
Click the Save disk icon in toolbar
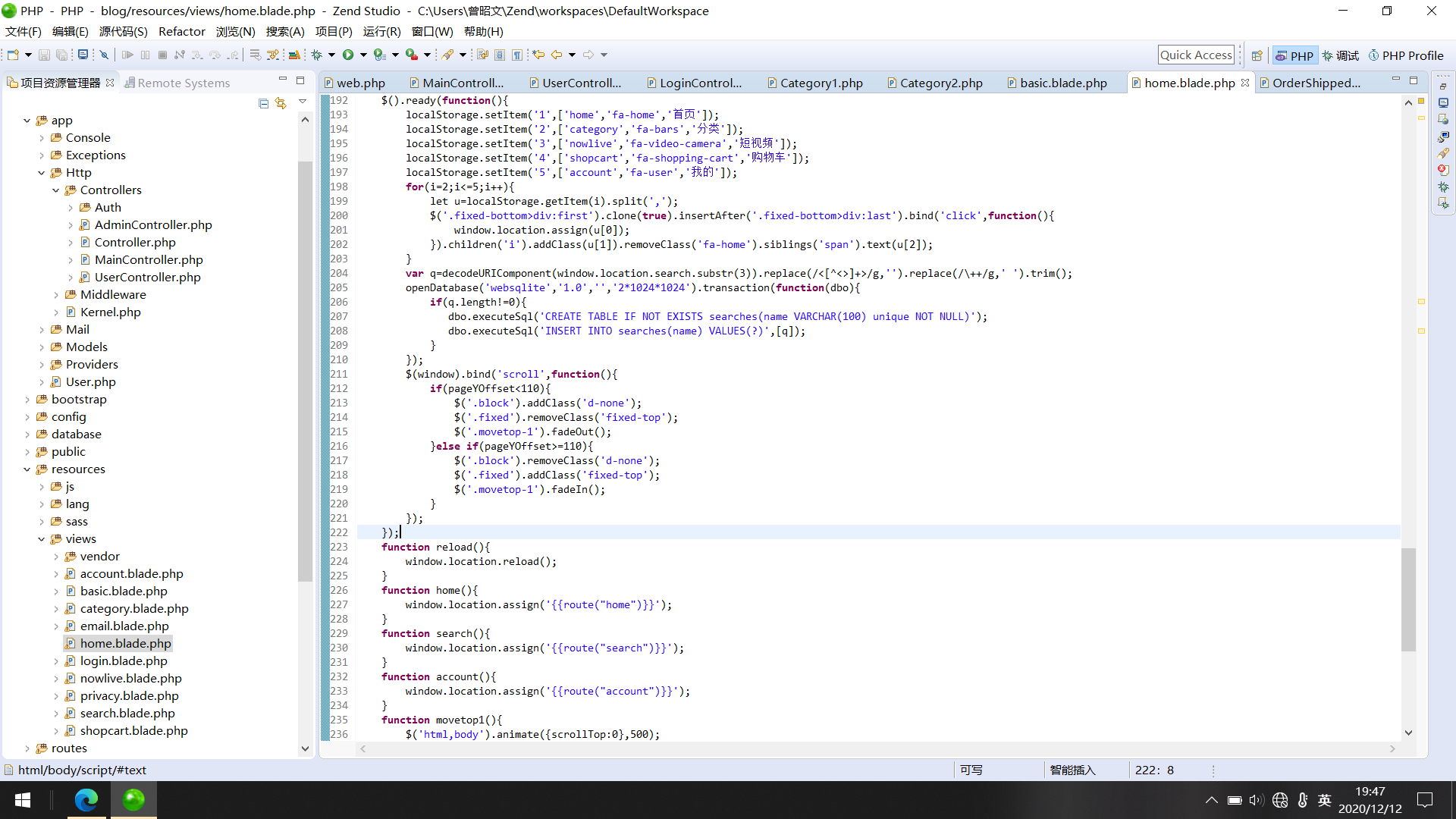[x=44, y=55]
